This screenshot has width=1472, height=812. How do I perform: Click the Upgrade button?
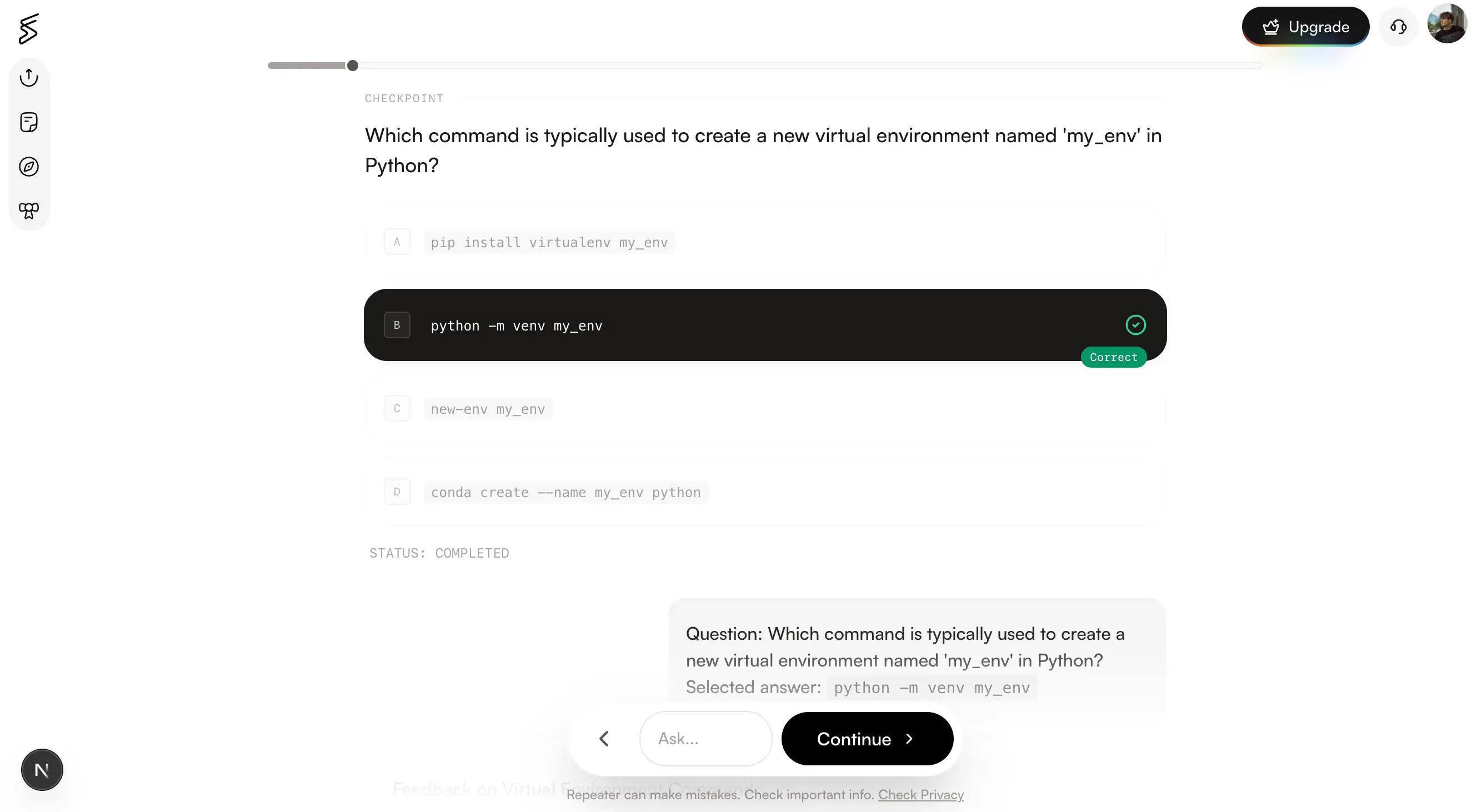coord(1306,26)
